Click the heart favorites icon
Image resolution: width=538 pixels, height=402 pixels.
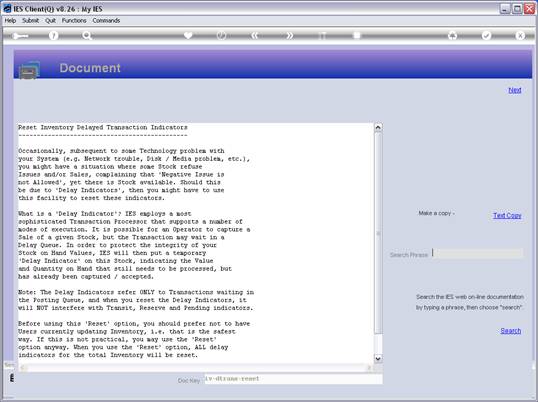(188, 35)
